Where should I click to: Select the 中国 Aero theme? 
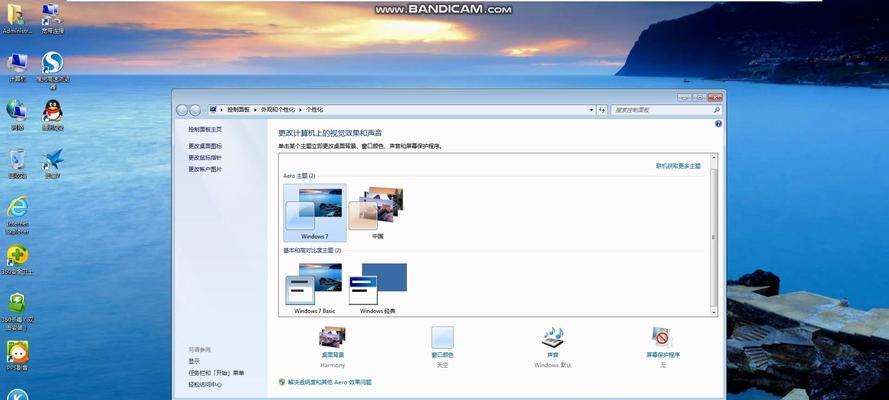click(377, 213)
